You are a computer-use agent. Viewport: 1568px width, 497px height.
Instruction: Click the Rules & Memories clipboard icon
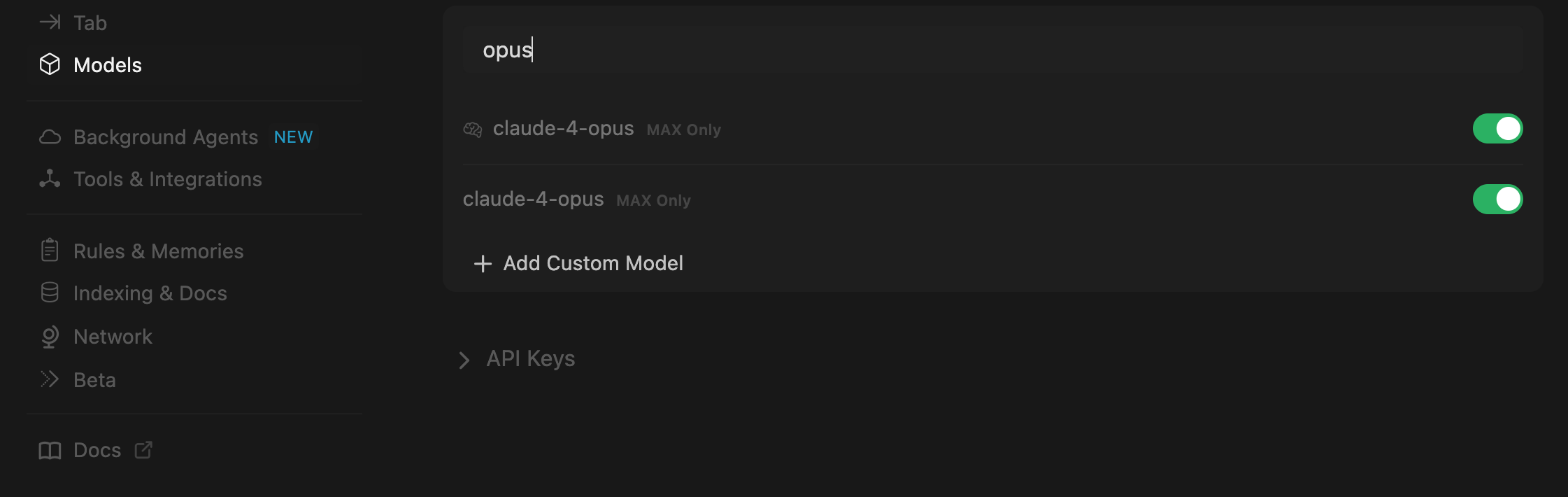tap(50, 250)
